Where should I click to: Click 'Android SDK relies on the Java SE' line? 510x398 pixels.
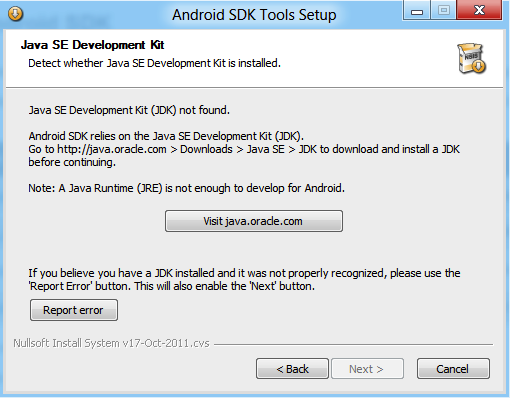point(166,136)
